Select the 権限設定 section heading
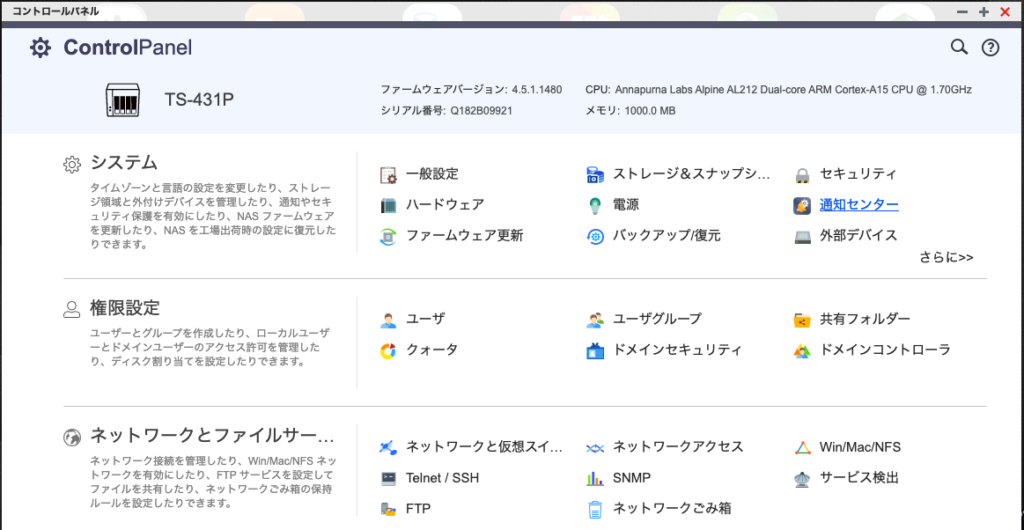The width and height of the screenshot is (1024, 530). (125, 307)
